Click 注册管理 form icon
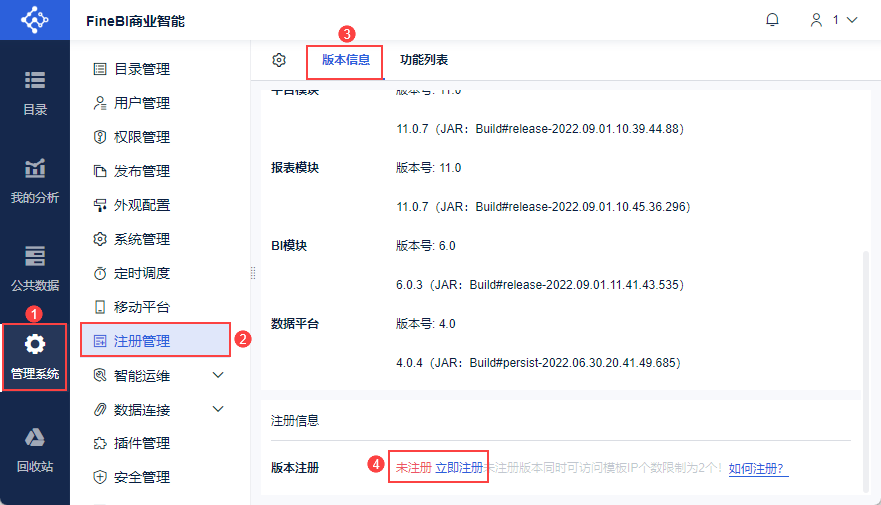This screenshot has width=881, height=505. click(x=100, y=341)
